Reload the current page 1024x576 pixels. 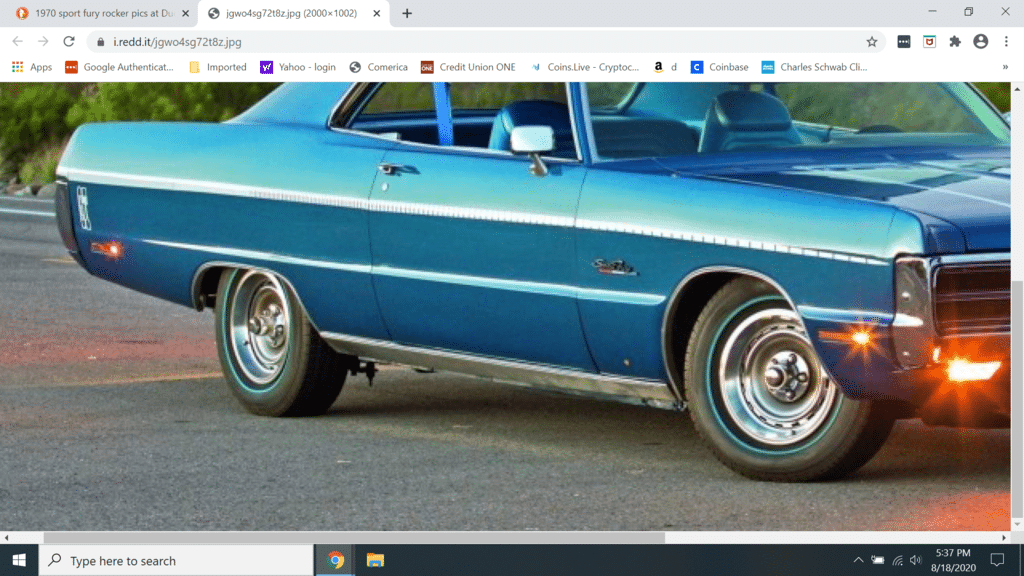click(69, 42)
